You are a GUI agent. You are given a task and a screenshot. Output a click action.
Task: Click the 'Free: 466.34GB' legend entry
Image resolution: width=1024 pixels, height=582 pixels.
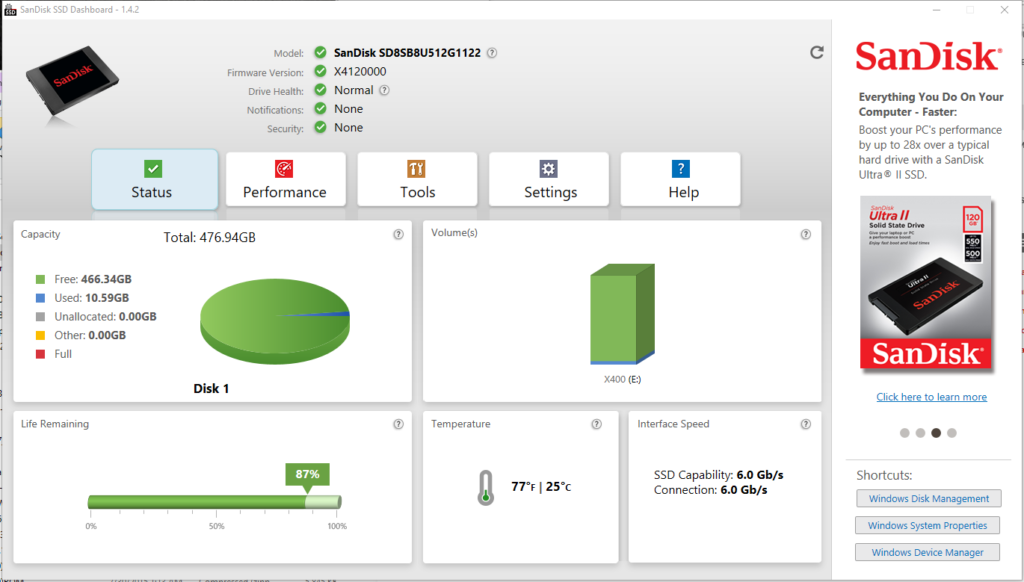93,280
